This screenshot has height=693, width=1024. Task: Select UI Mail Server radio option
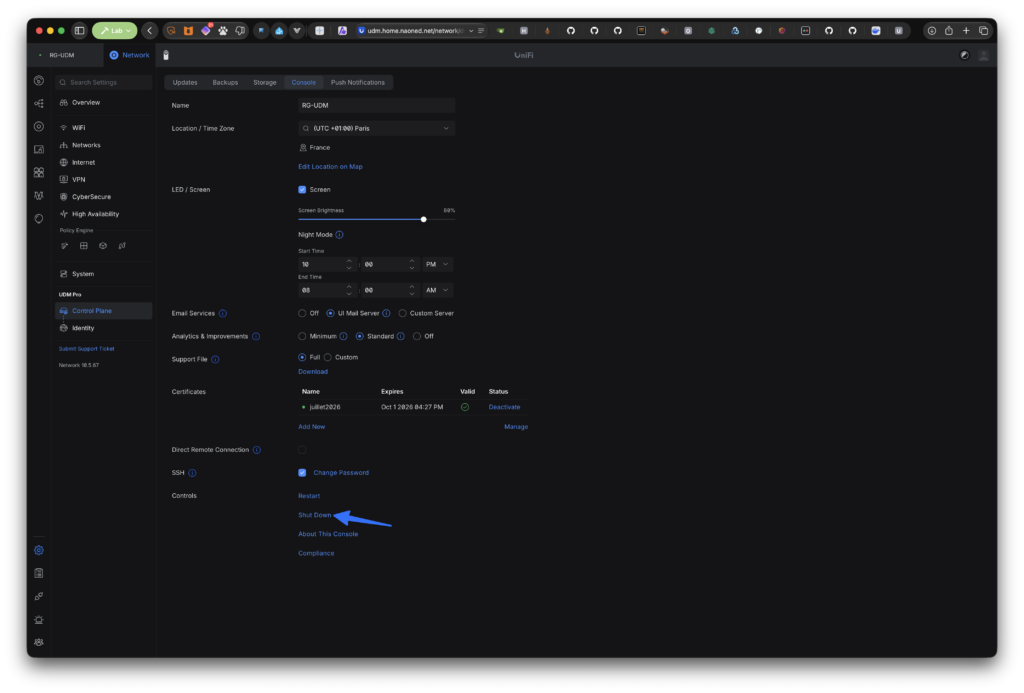330,314
